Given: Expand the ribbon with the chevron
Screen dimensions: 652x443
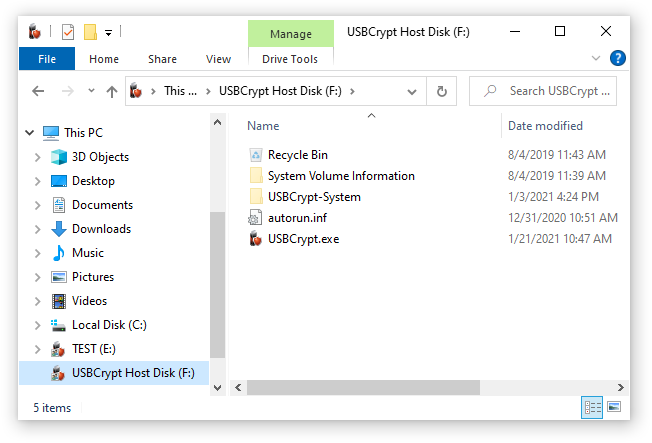Looking at the screenshot, I should tap(596, 58).
